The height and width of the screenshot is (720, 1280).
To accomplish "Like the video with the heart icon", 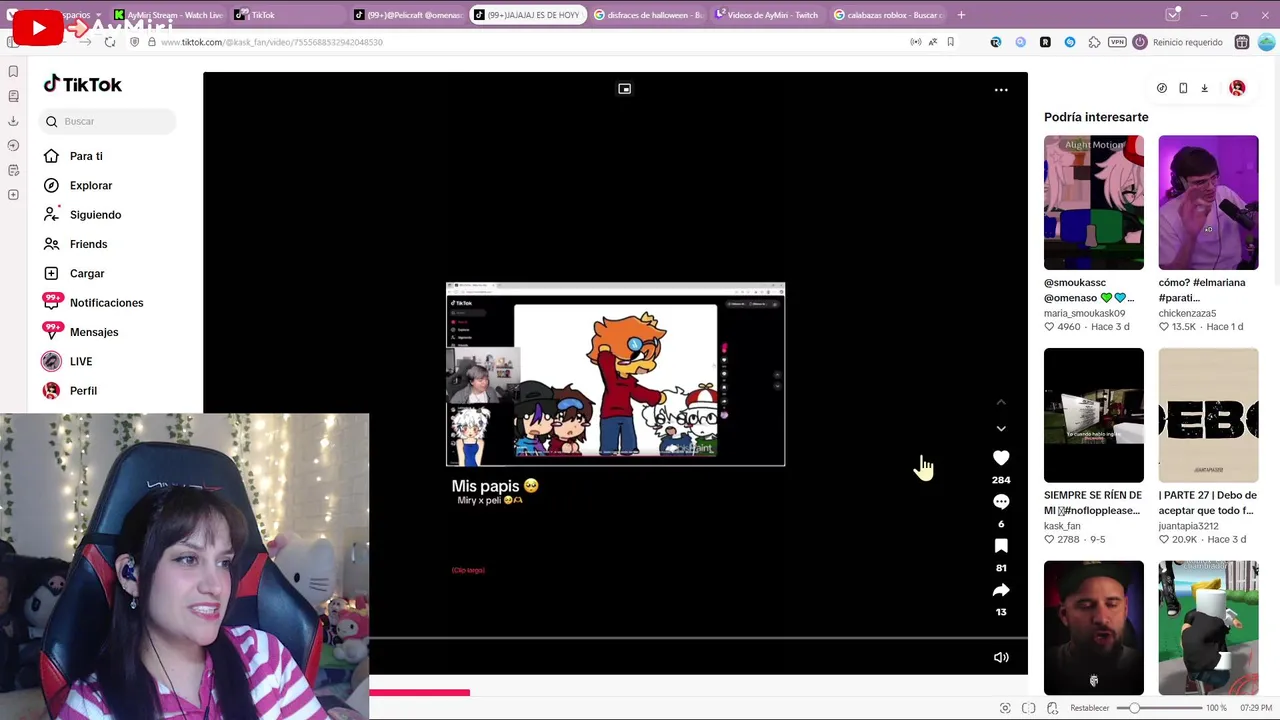I will click(1001, 458).
